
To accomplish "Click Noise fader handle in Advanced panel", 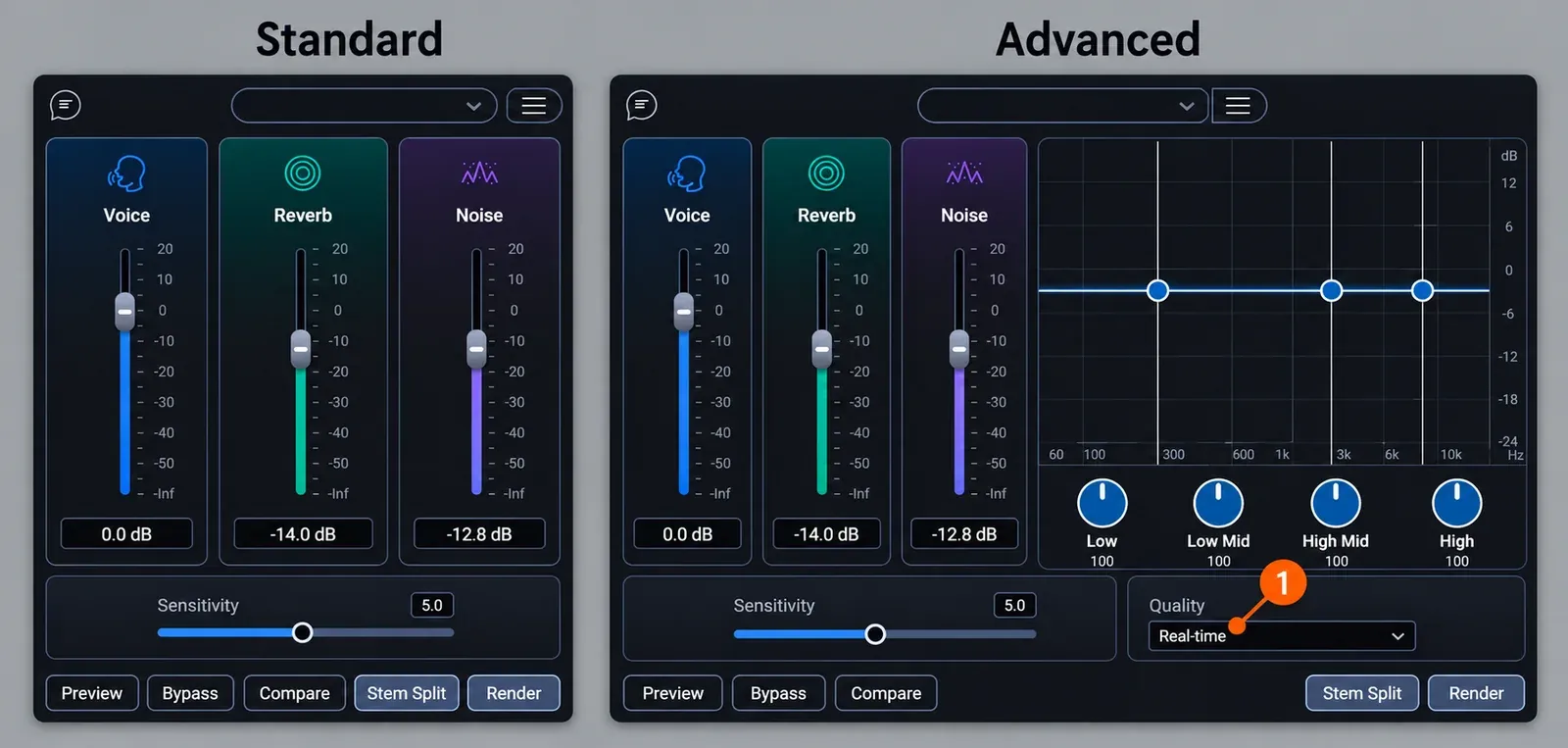I will pos(958,349).
